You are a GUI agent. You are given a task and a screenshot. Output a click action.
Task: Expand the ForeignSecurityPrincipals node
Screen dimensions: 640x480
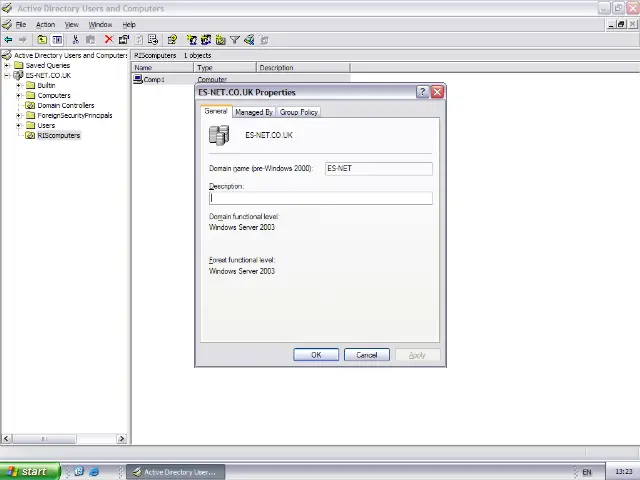(x=18, y=116)
